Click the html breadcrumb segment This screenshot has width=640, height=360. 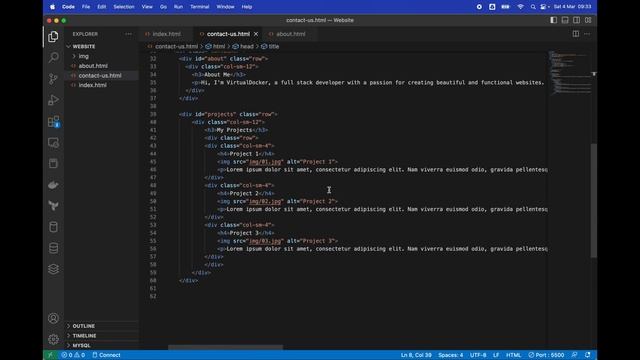pyautogui.click(x=216, y=47)
